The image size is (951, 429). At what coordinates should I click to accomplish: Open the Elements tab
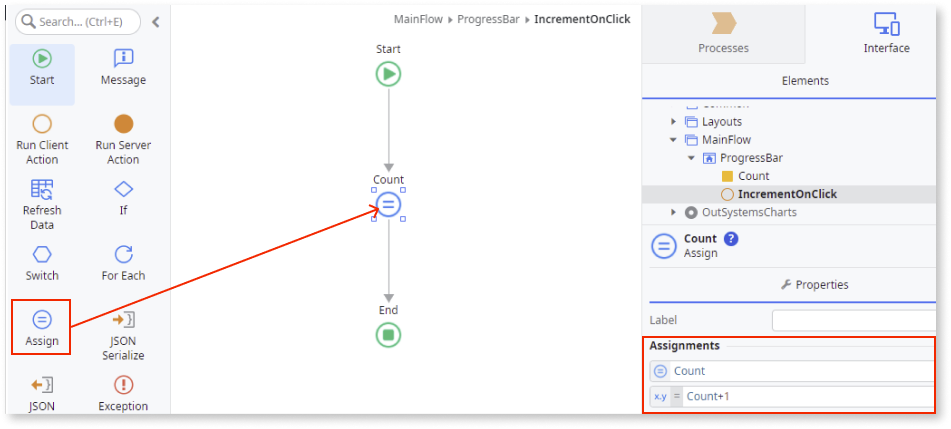804,81
